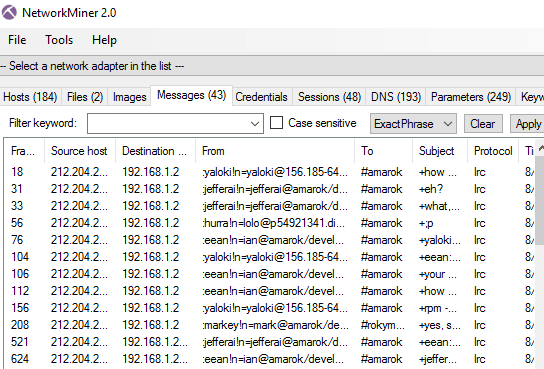544x369 pixels.
Task: Select the frame 156 message row
Action: [270, 308]
